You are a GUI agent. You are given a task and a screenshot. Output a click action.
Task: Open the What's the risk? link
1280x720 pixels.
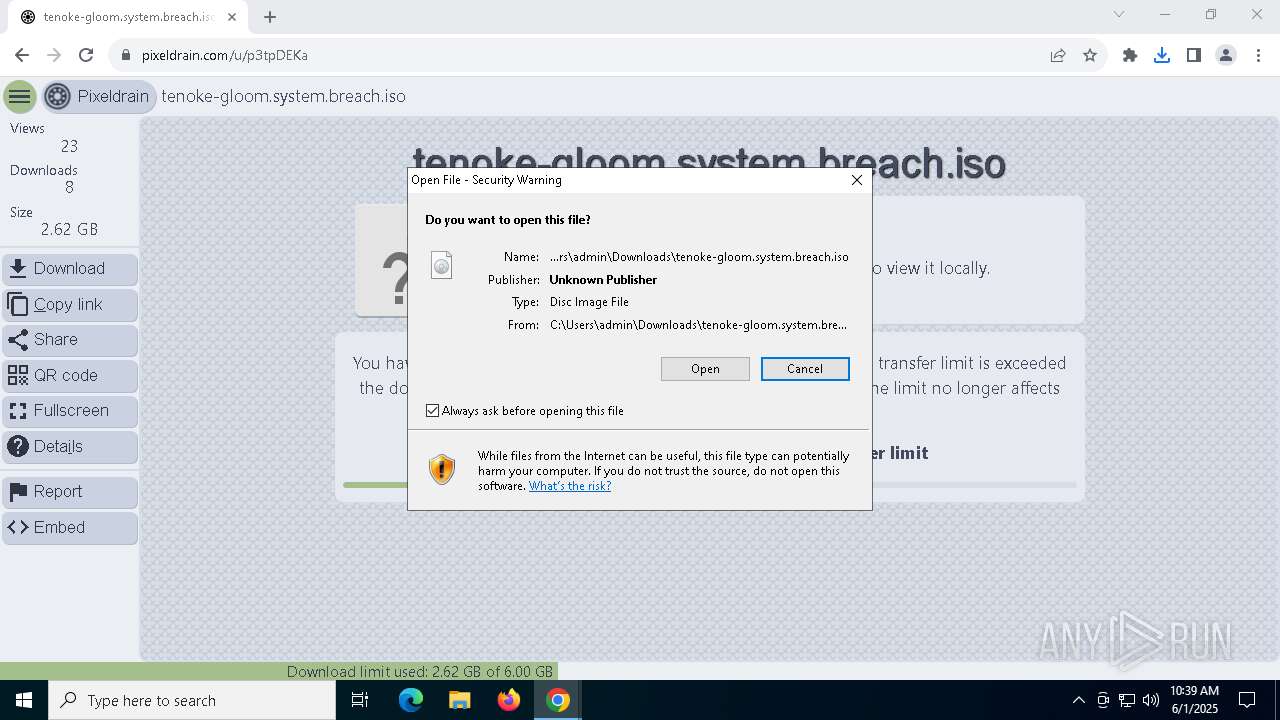(570, 486)
